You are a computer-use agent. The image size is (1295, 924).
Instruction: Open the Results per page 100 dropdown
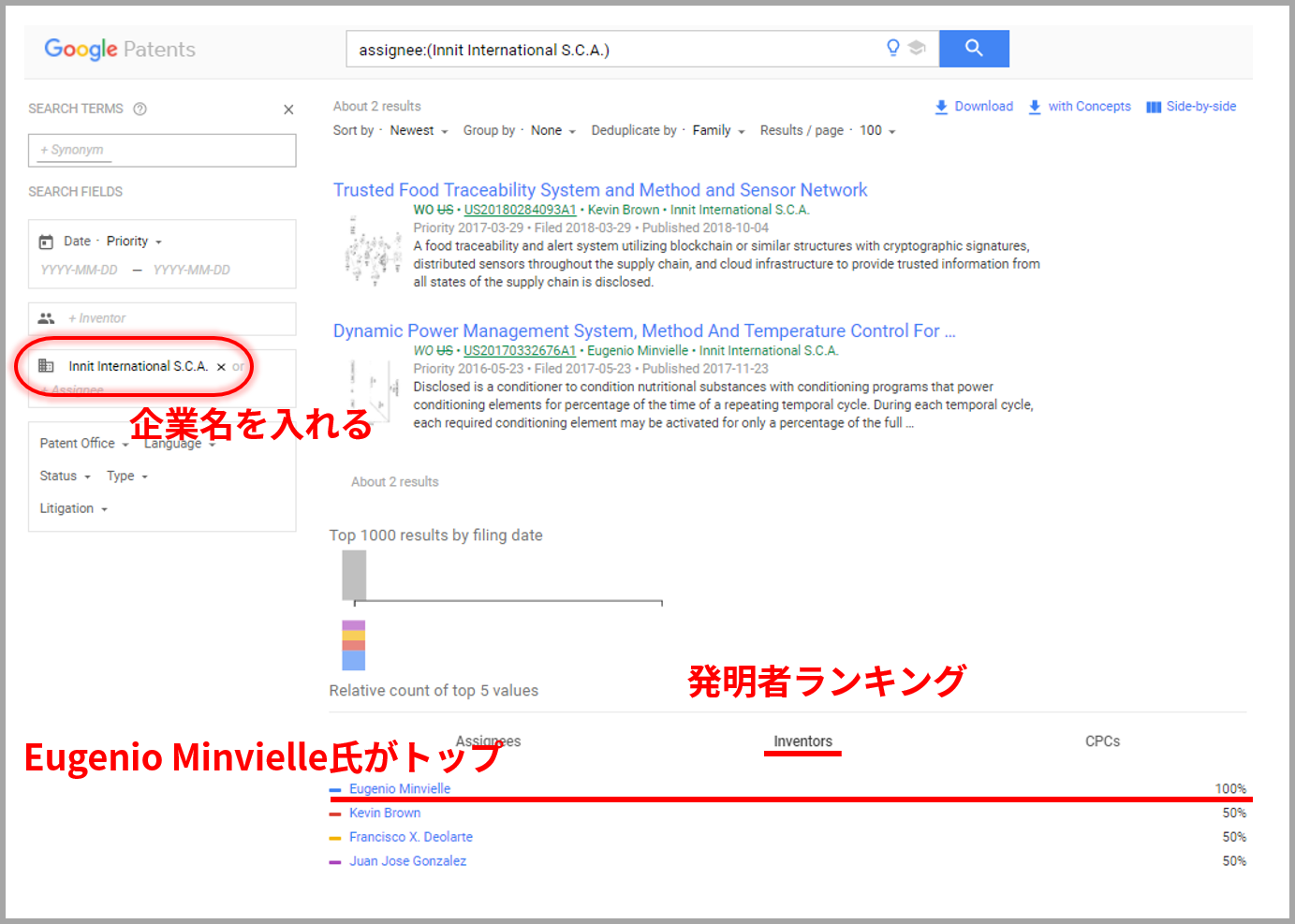click(x=877, y=131)
